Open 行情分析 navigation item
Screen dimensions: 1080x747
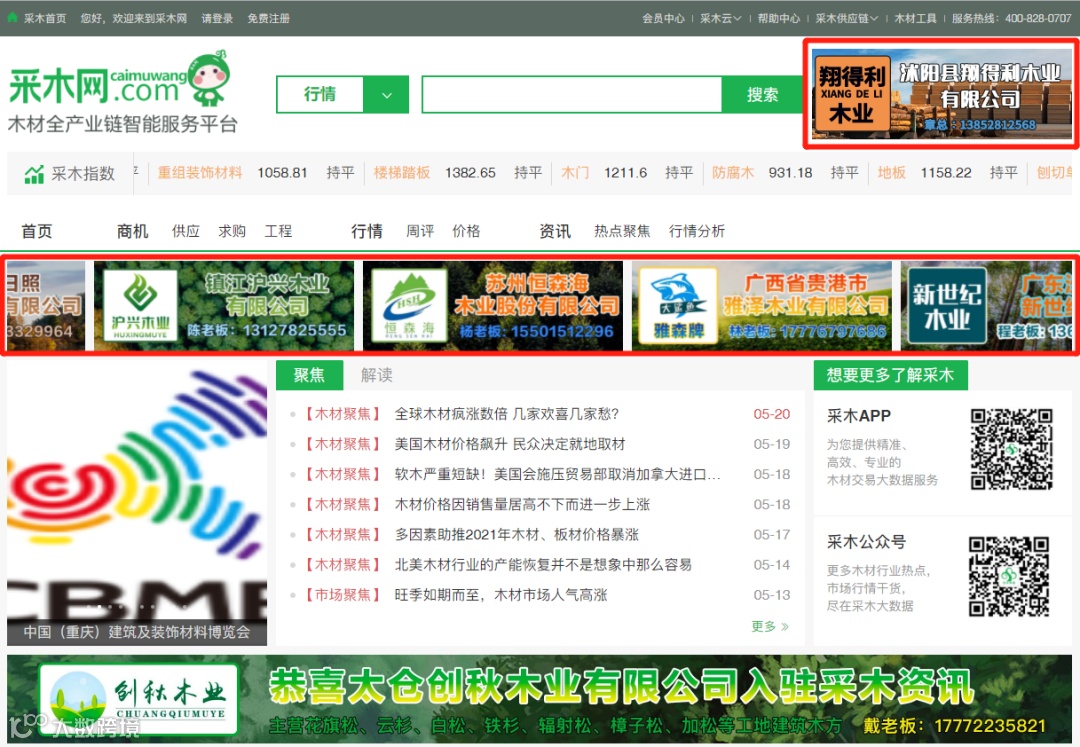(696, 231)
